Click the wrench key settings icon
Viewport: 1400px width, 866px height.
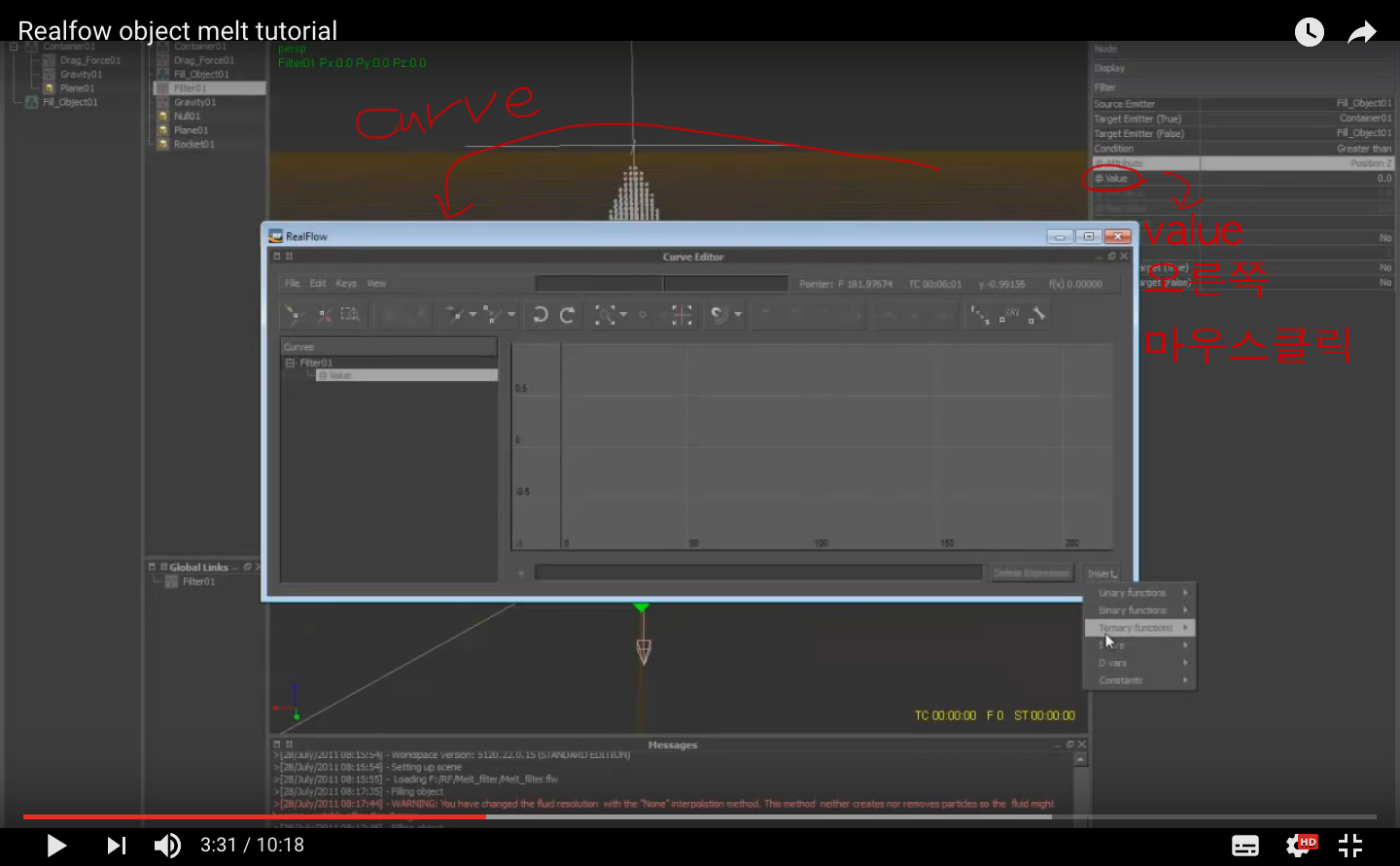click(1037, 315)
